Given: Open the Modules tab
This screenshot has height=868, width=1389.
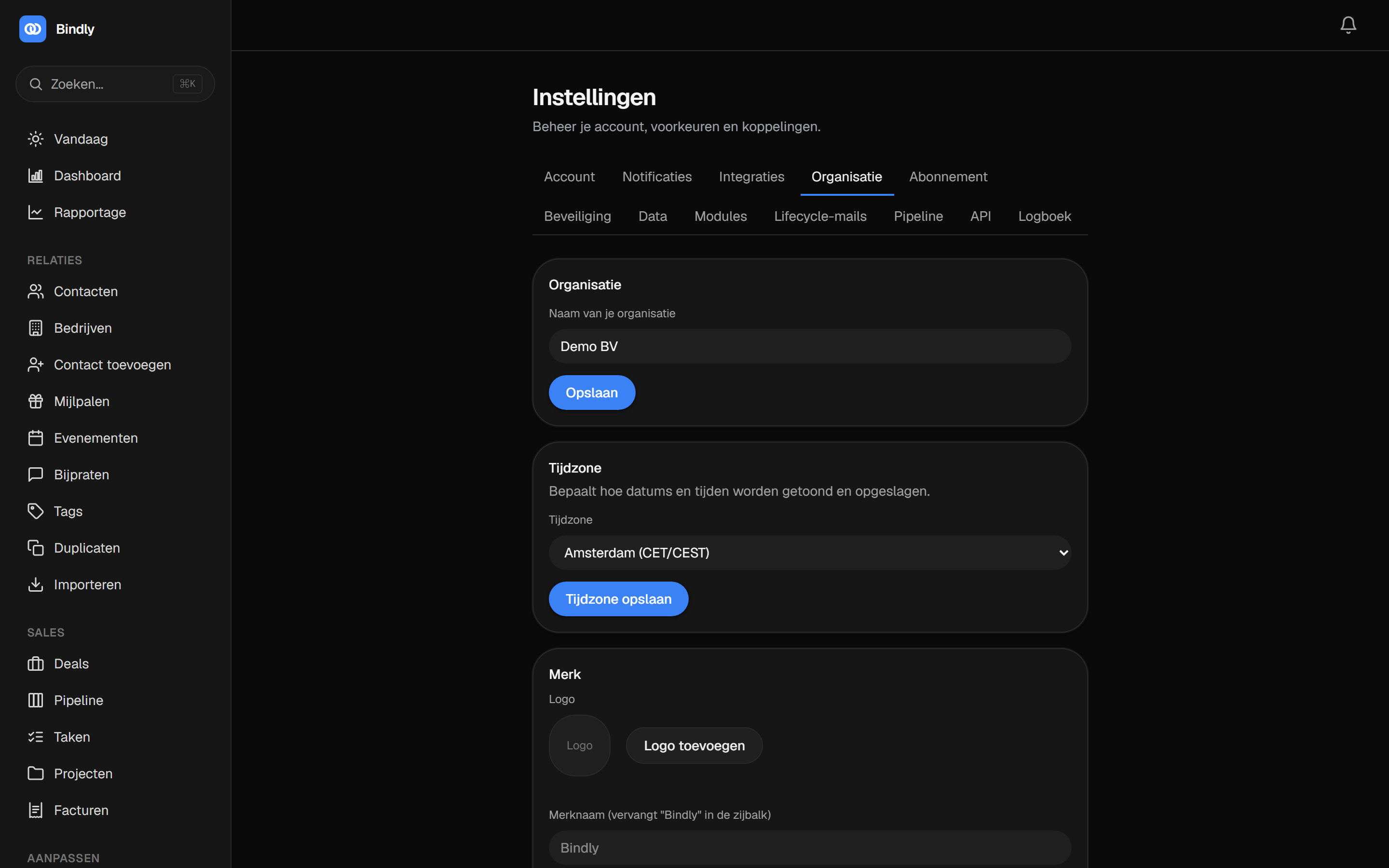Looking at the screenshot, I should 721,217.
